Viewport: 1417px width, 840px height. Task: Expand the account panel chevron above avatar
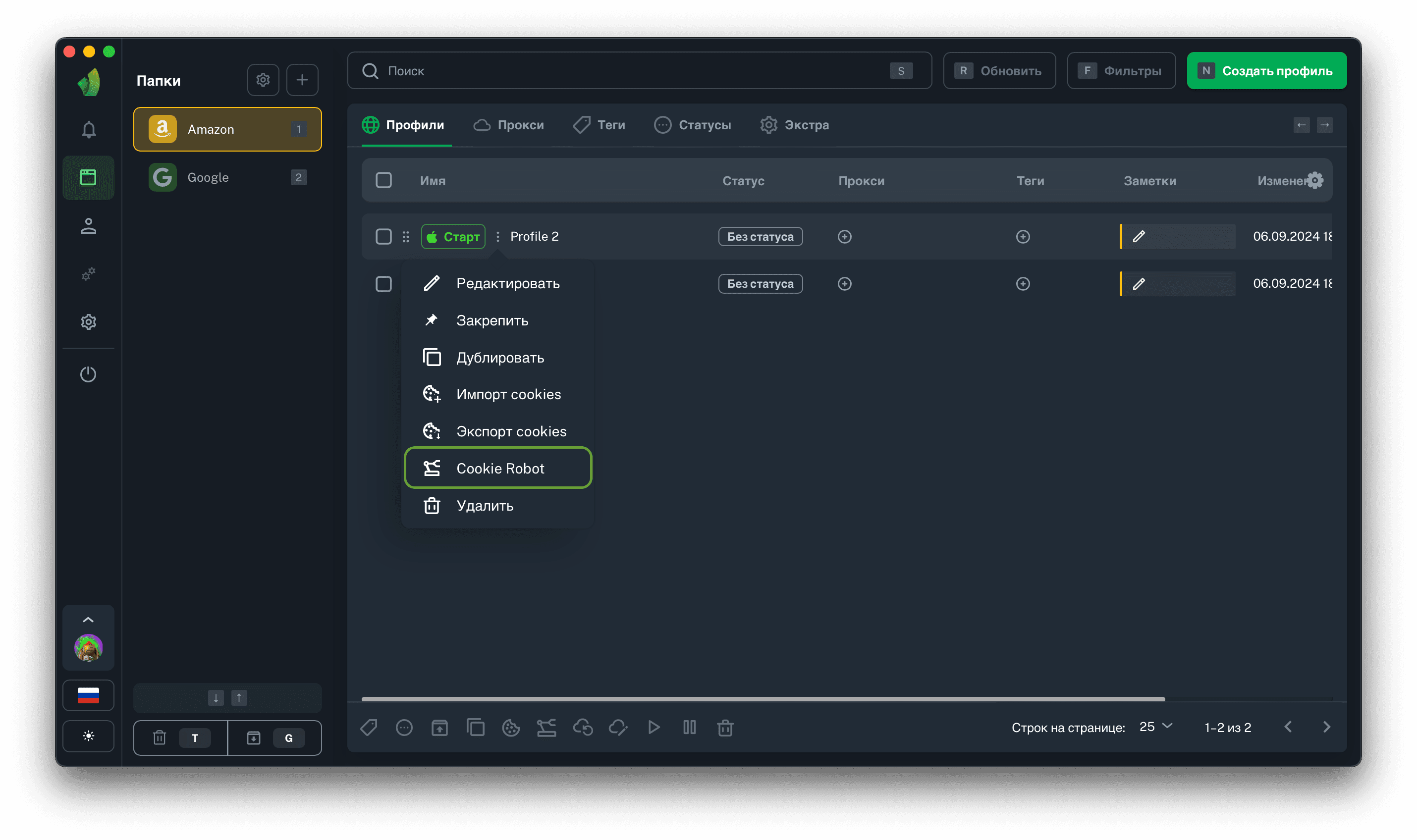coord(88,620)
